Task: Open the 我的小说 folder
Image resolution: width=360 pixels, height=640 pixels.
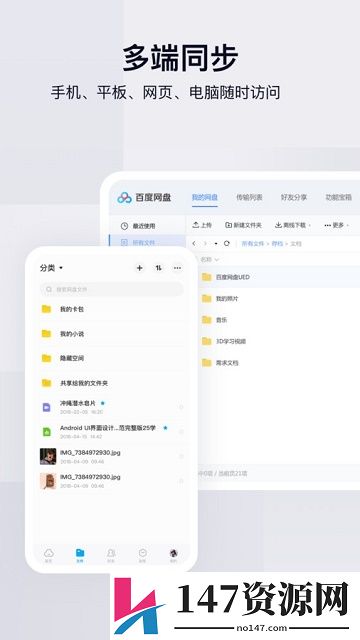Action: click(x=111, y=333)
